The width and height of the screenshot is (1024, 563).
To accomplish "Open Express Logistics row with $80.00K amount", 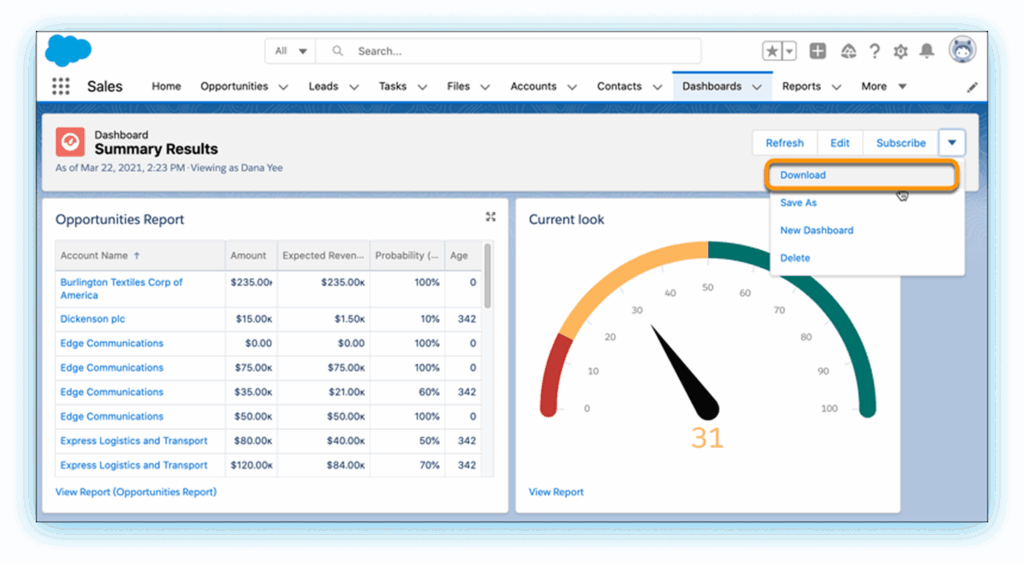I will click(x=133, y=441).
